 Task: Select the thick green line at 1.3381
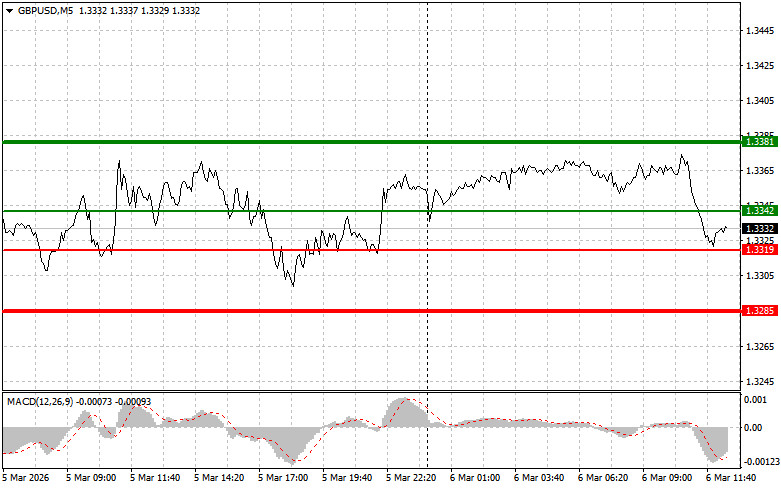coord(300,142)
